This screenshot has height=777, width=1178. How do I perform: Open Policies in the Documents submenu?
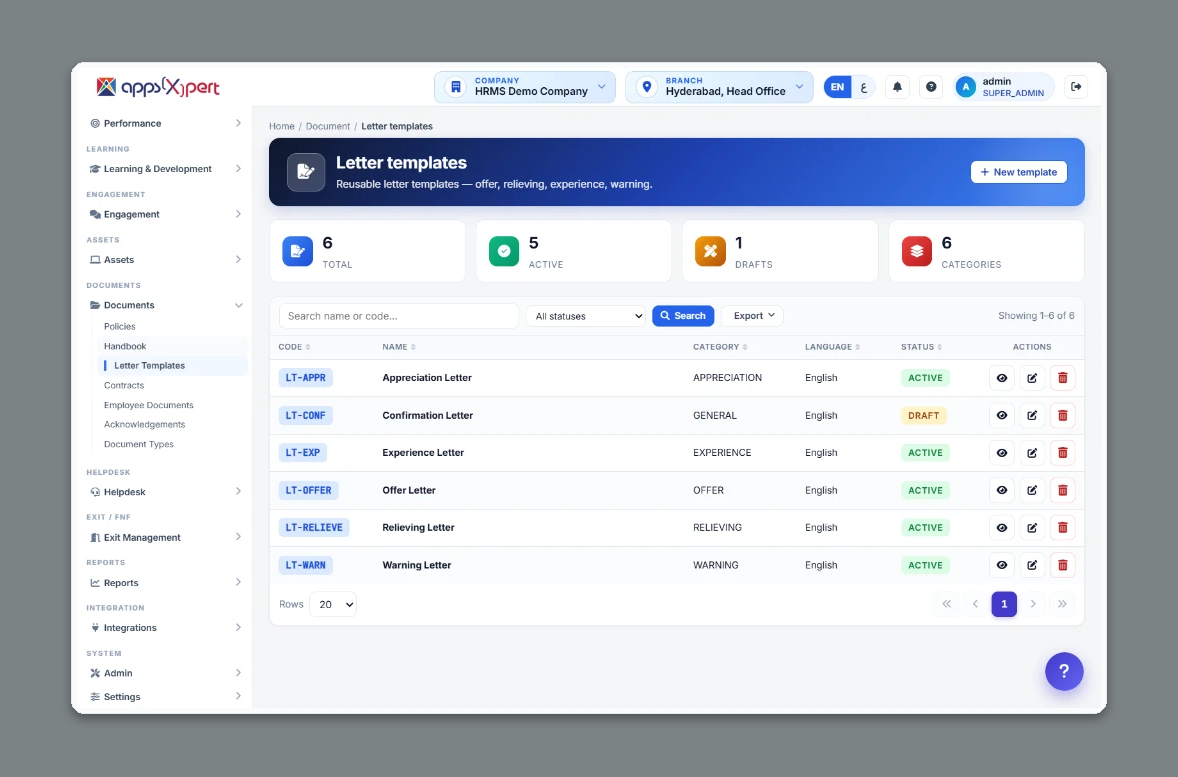point(119,327)
